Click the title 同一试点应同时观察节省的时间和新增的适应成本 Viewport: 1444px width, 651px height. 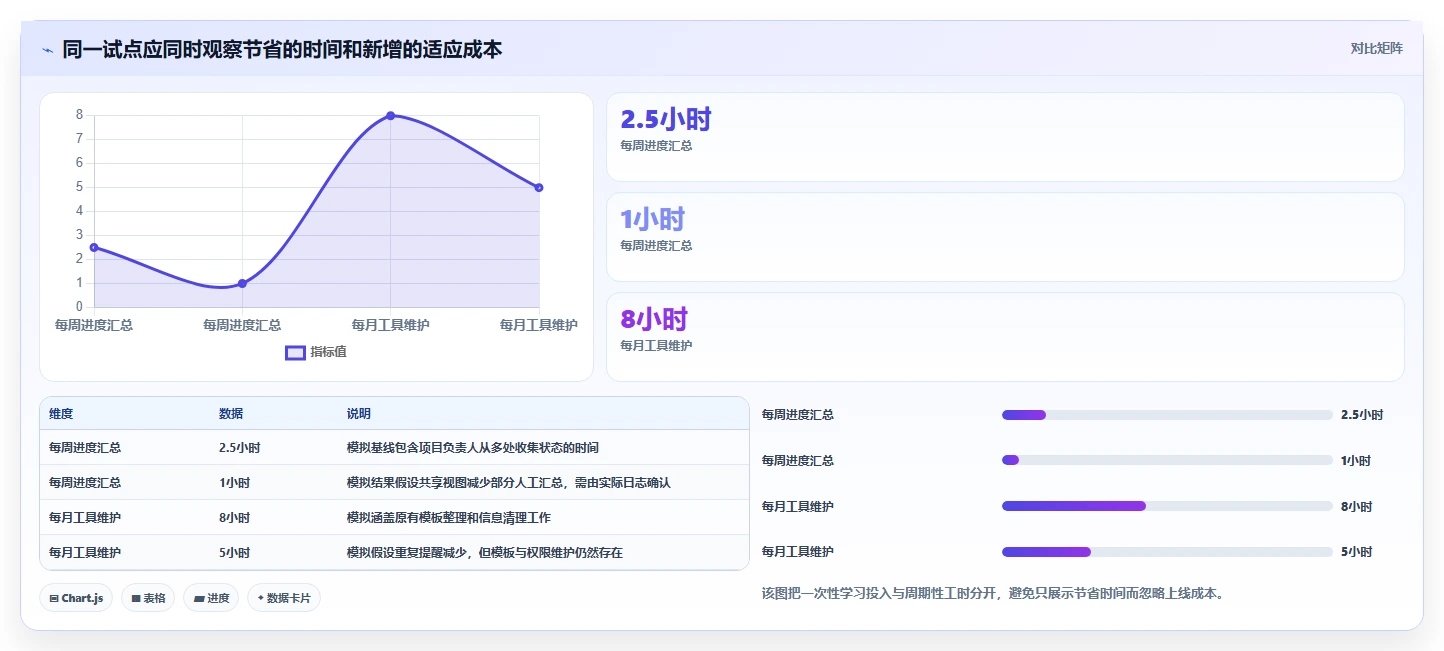[x=282, y=49]
